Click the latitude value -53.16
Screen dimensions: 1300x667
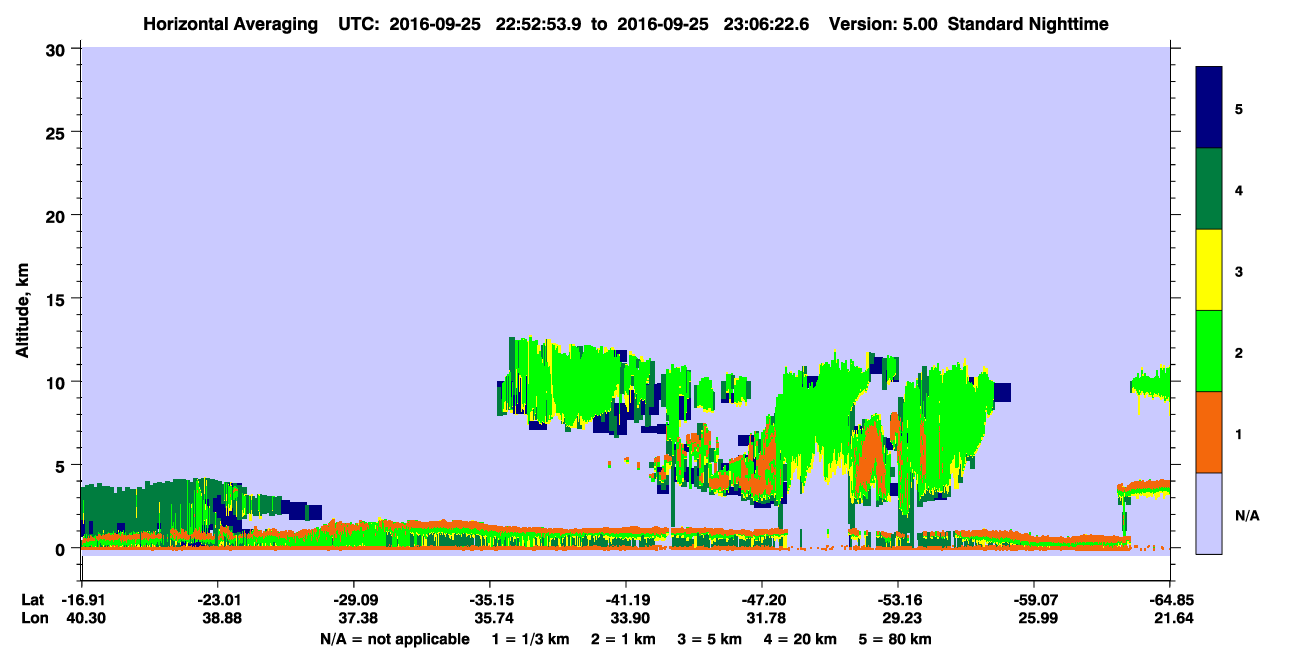(x=898, y=600)
